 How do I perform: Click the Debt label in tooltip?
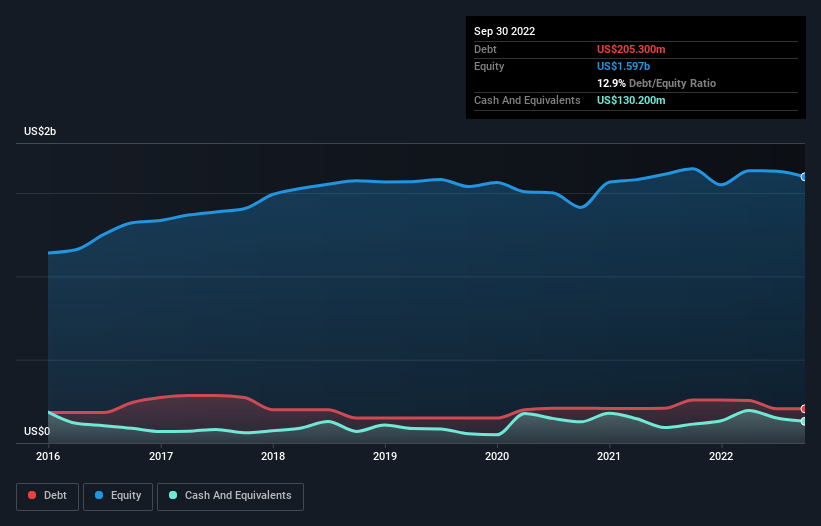tap(485, 49)
